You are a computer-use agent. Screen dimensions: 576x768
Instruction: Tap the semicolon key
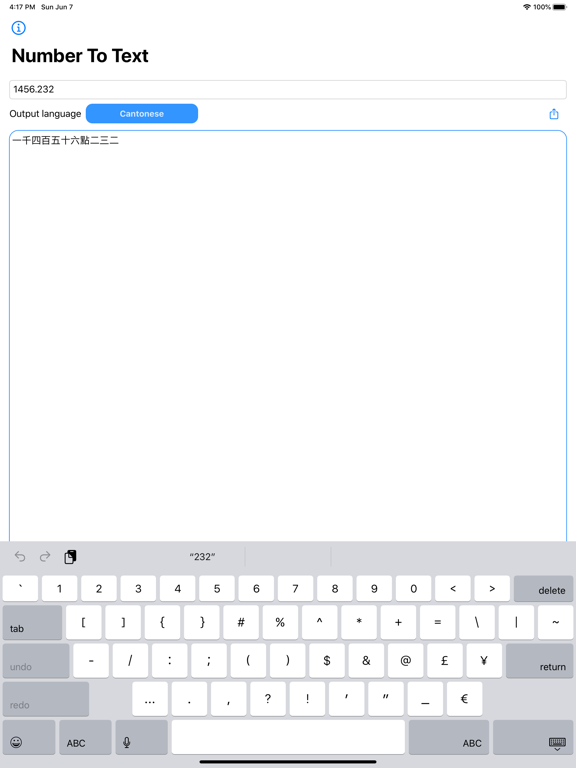coord(209,661)
